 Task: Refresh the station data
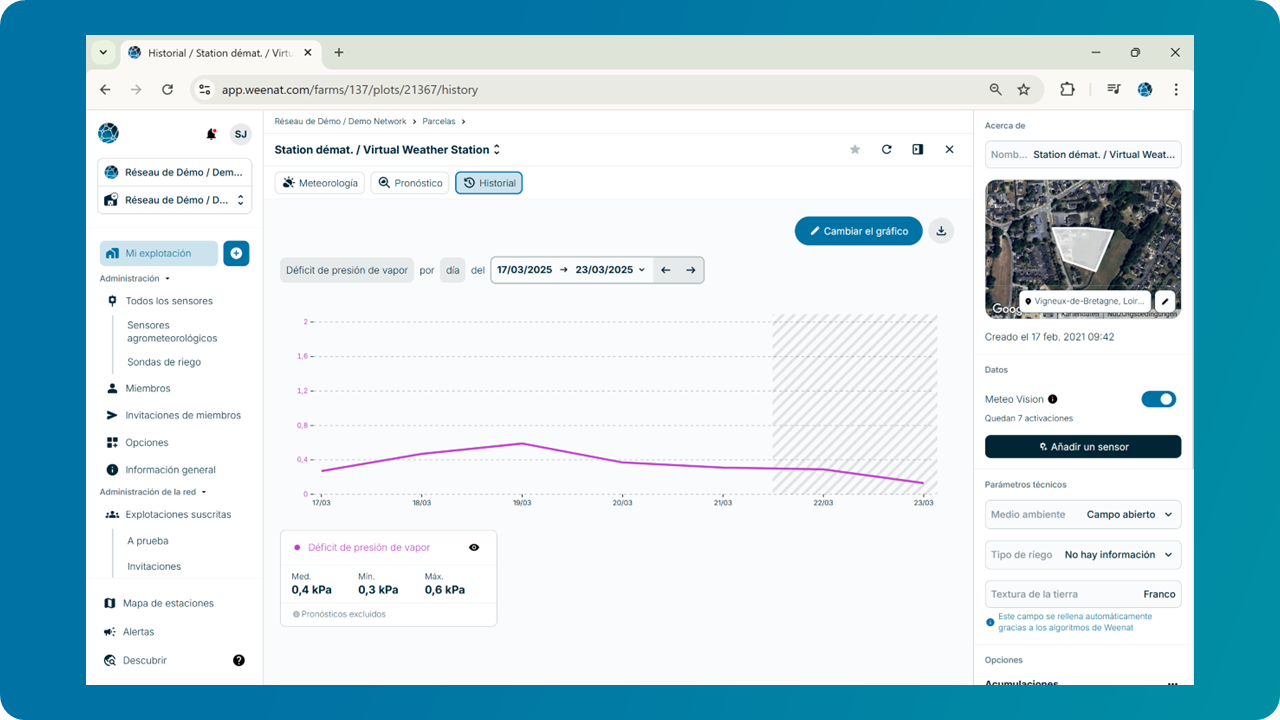[x=886, y=149]
